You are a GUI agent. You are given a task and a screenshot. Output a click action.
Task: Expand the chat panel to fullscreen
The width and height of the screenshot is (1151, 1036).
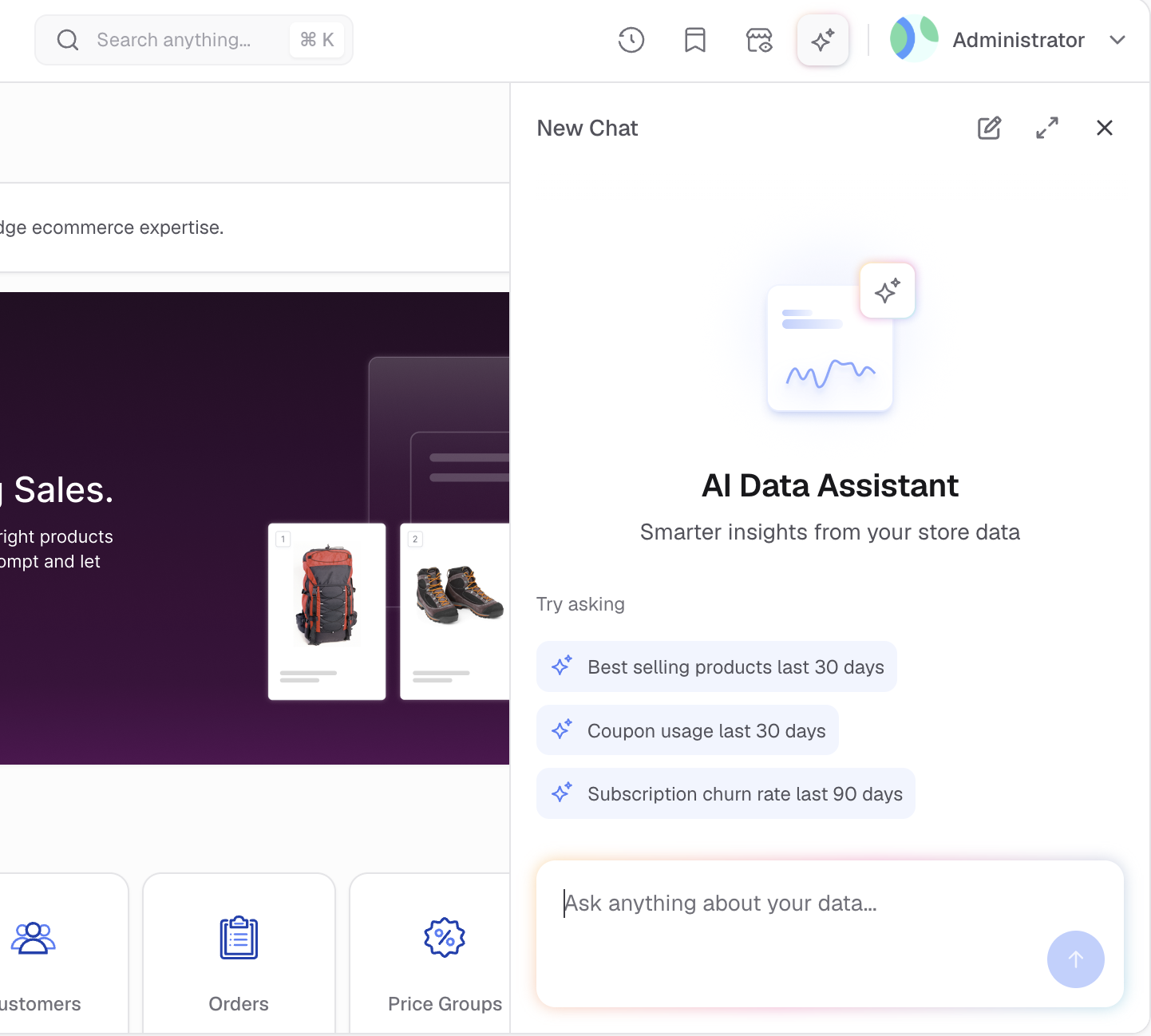(1047, 128)
